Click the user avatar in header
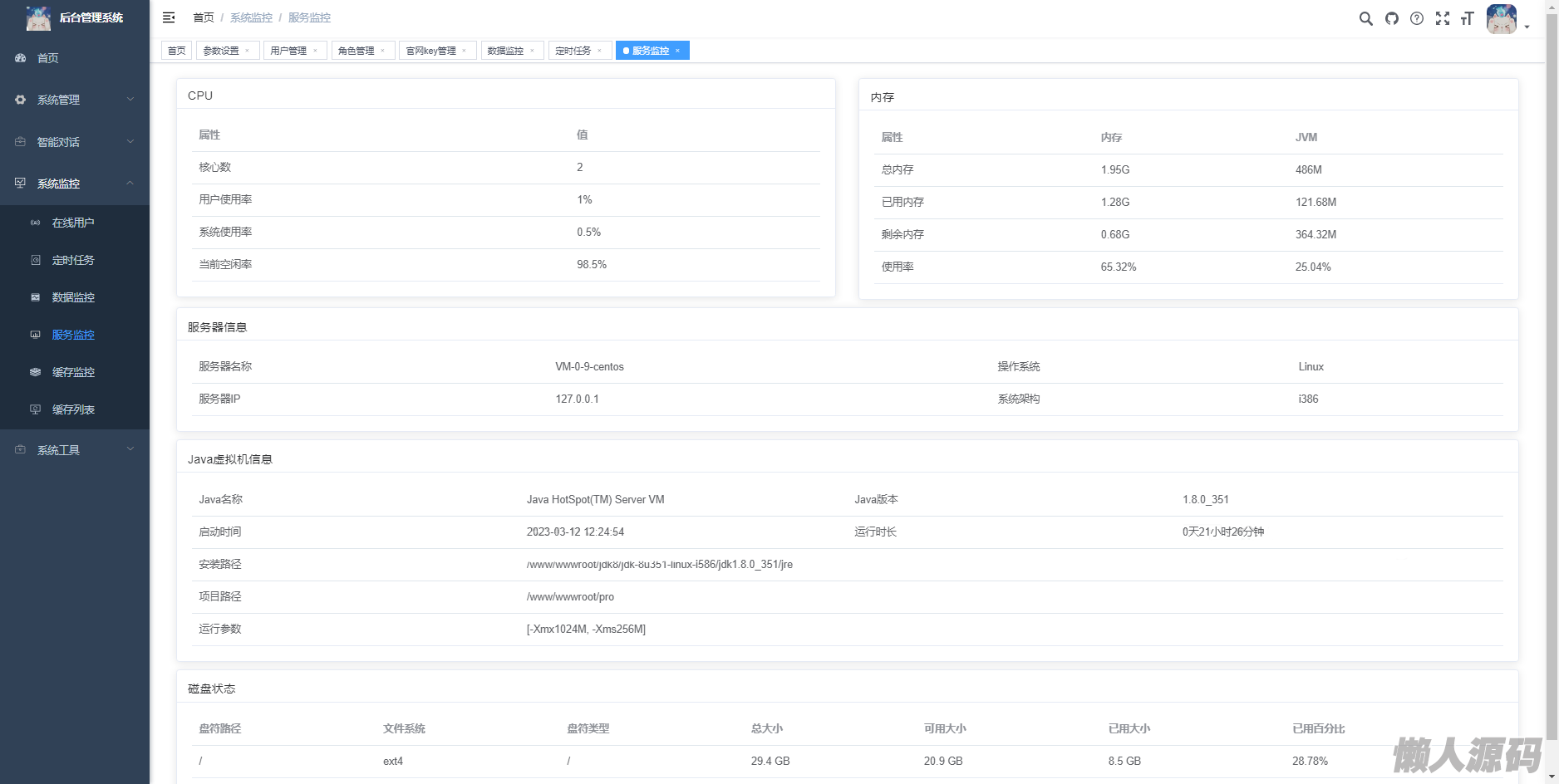This screenshot has height=784, width=1559. [x=1501, y=19]
